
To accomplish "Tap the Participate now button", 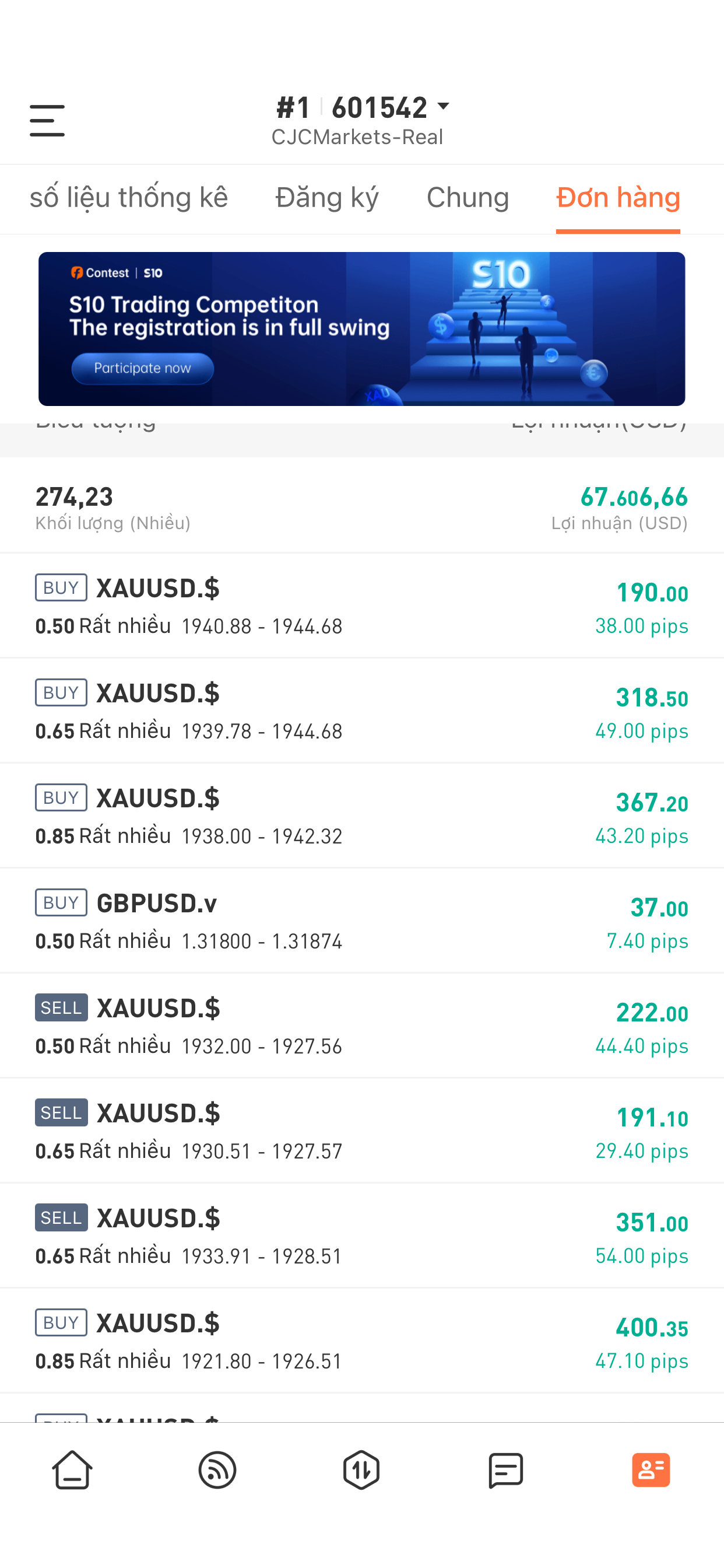I will (x=142, y=368).
